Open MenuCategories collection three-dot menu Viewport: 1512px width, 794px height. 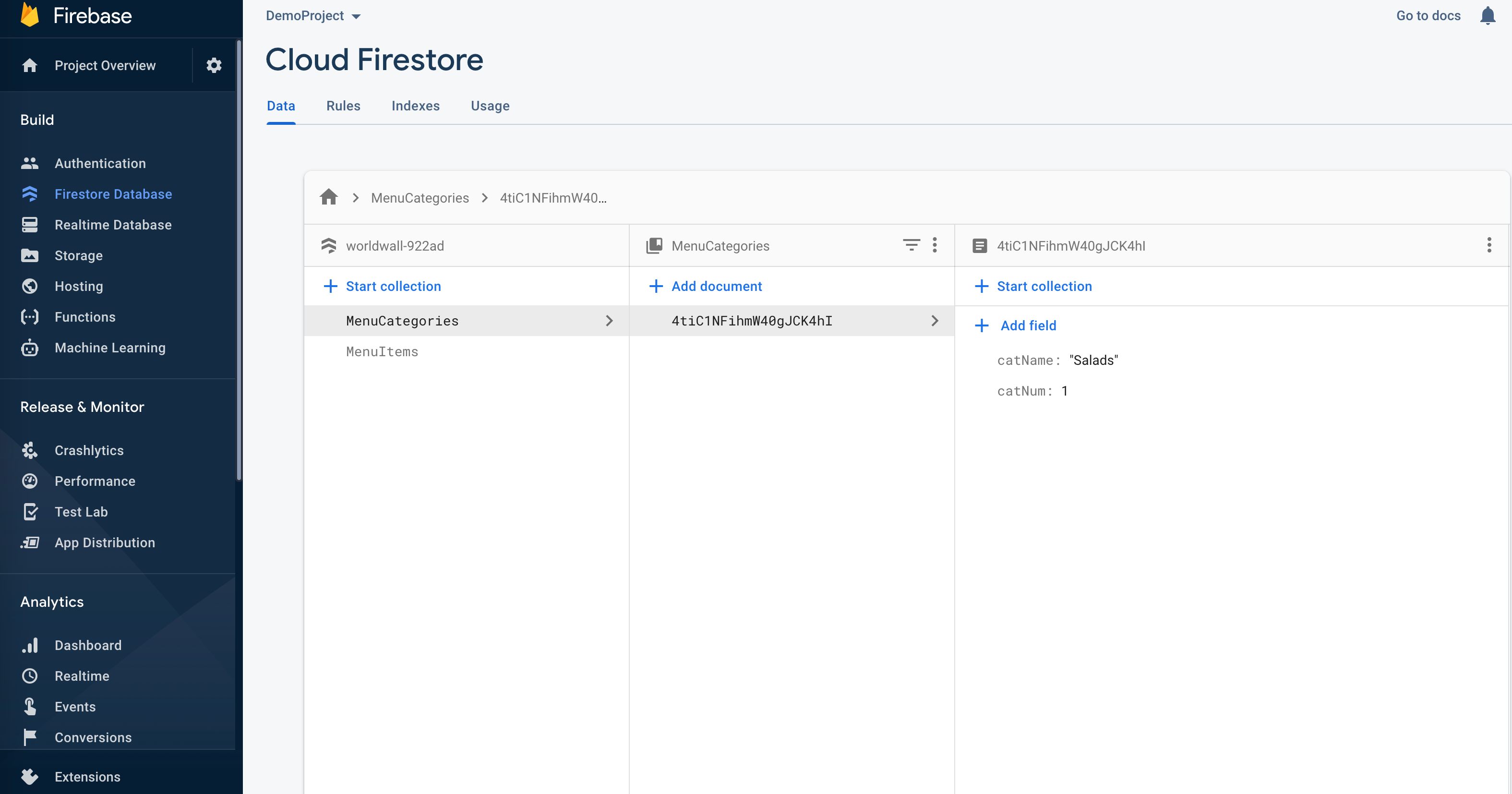[x=935, y=245]
